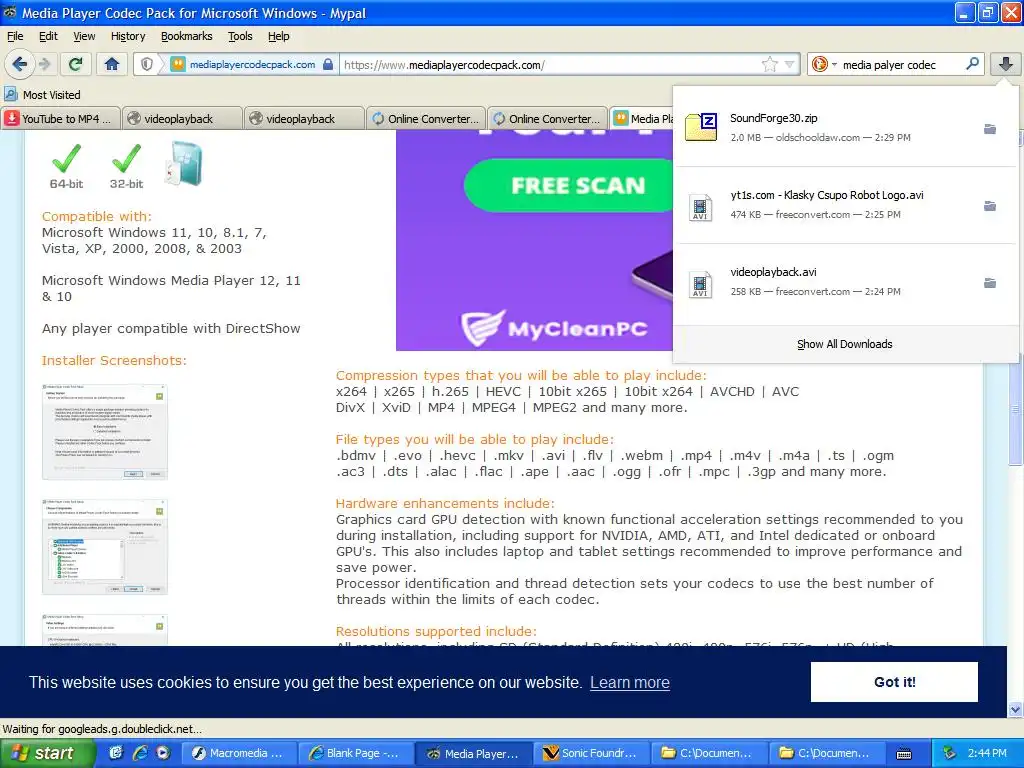Image resolution: width=1024 pixels, height=768 pixels.
Task: Open third installer screenshot thumbnail
Action: tap(104, 630)
